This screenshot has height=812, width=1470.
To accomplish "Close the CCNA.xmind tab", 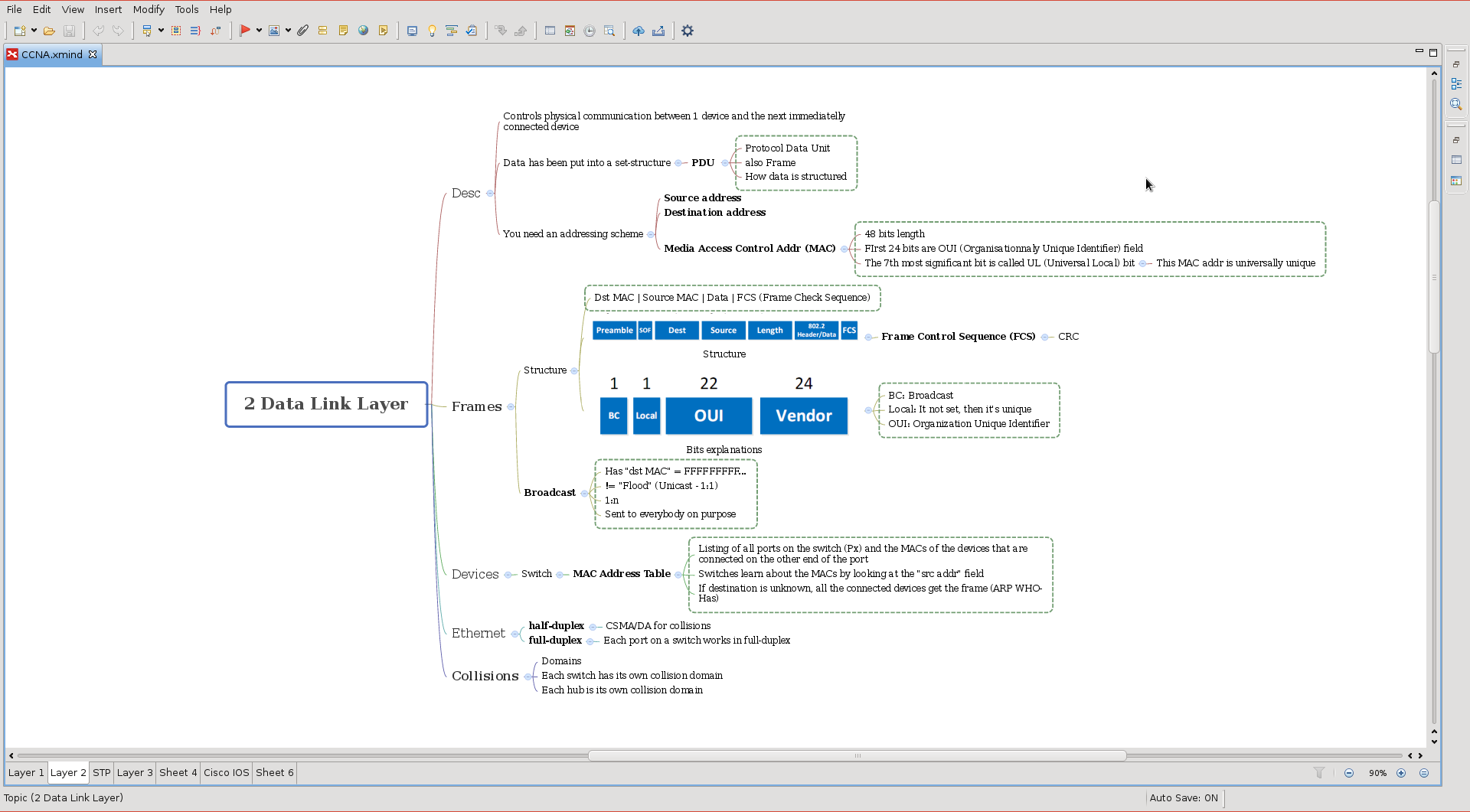I will click(x=93, y=54).
